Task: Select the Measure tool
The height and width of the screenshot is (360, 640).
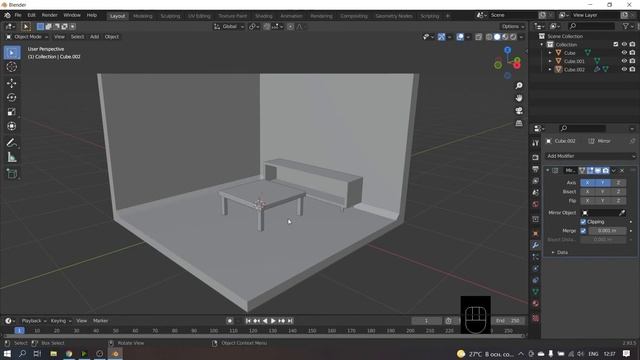Action: [12, 157]
